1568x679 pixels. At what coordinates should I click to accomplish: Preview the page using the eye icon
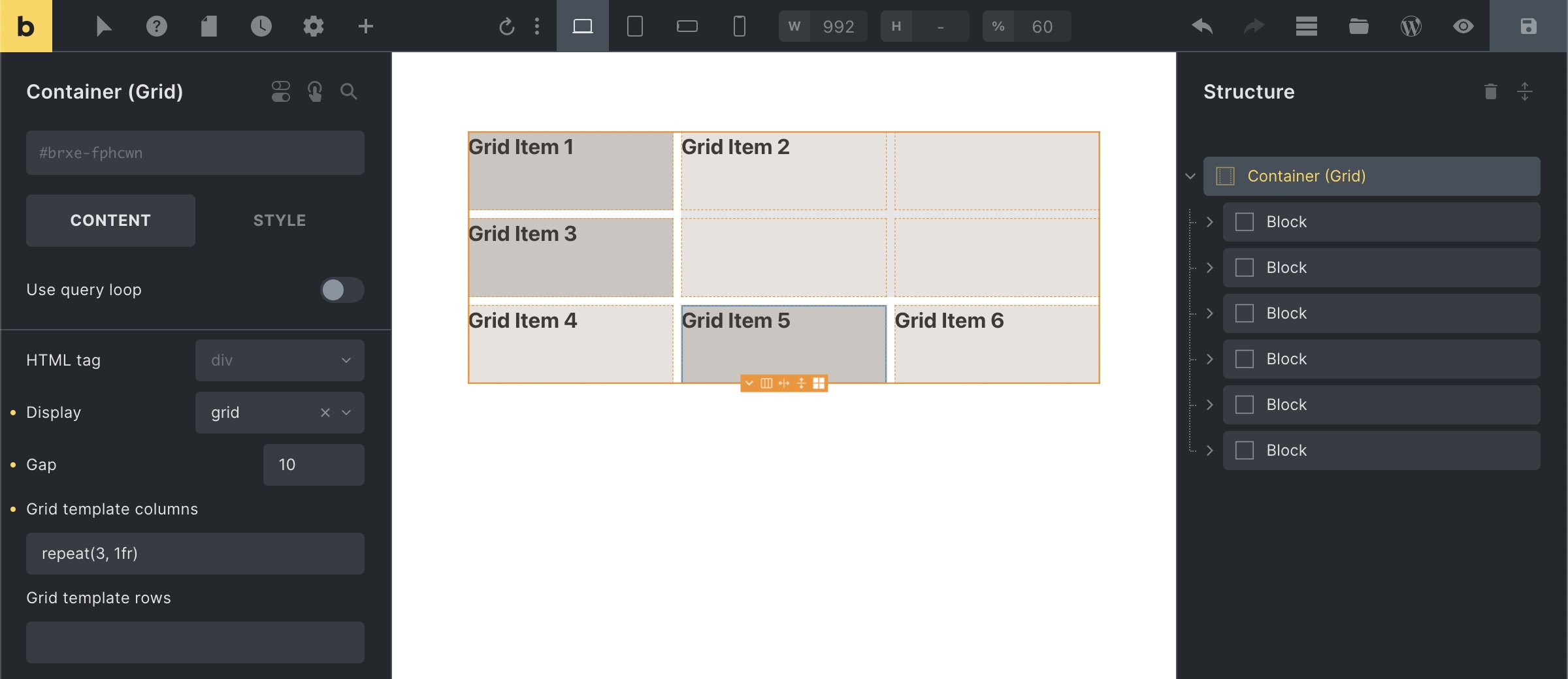coord(1463,26)
